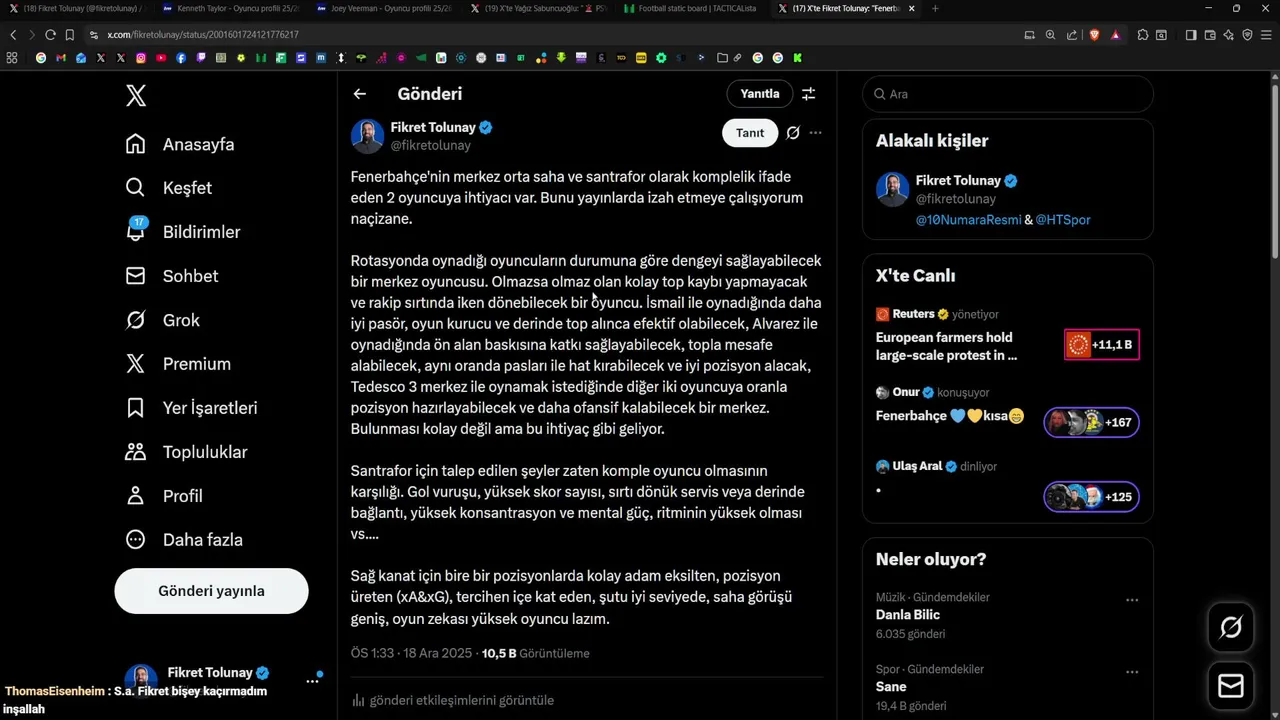Open Anasayfa from the sidebar
This screenshot has width=1280, height=720.
180,144
